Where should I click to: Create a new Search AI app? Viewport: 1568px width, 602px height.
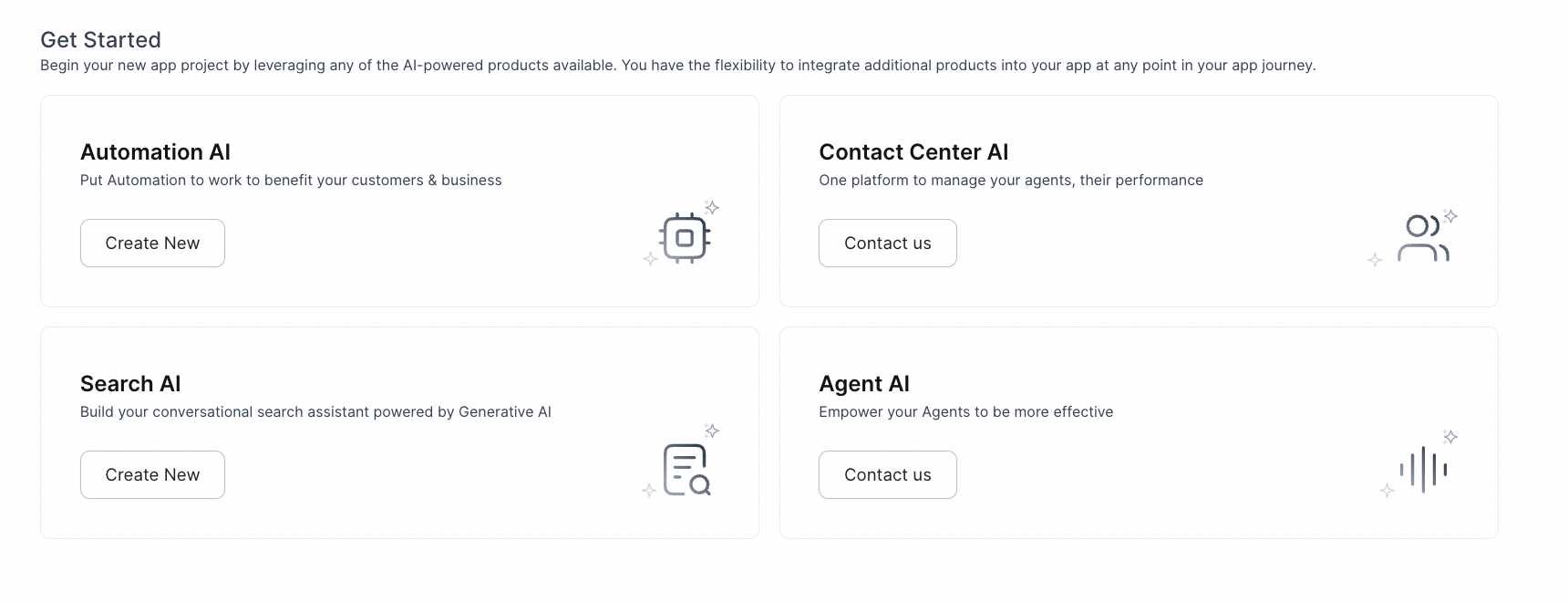[152, 475]
